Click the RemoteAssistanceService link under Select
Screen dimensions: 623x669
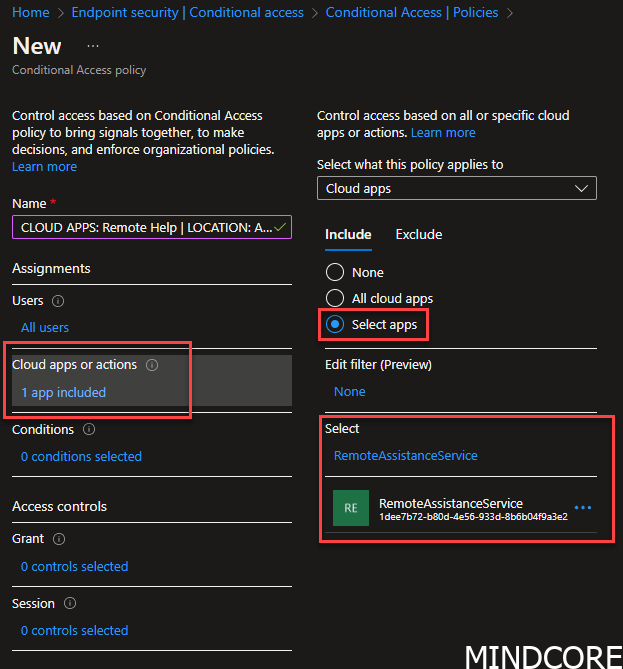click(405, 456)
